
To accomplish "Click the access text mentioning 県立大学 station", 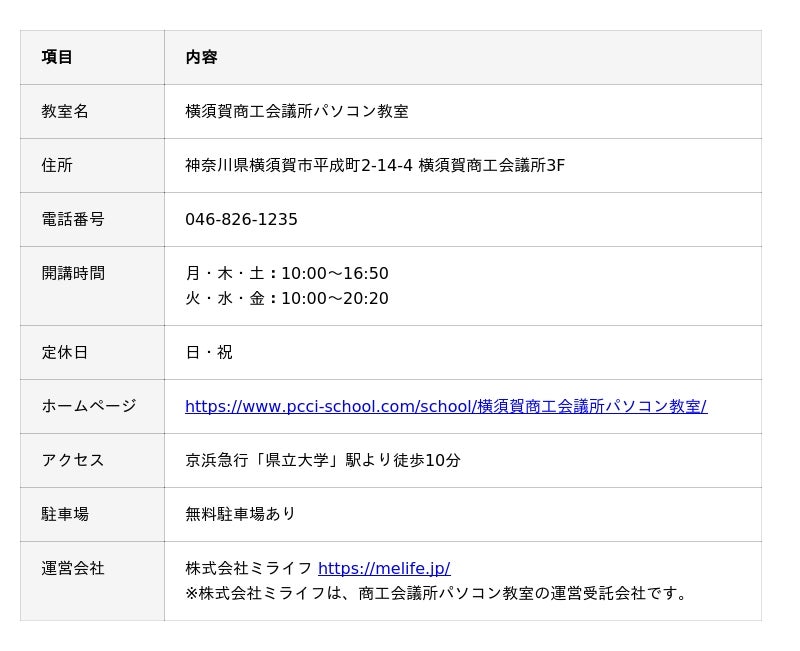I will pyautogui.click(x=322, y=460).
